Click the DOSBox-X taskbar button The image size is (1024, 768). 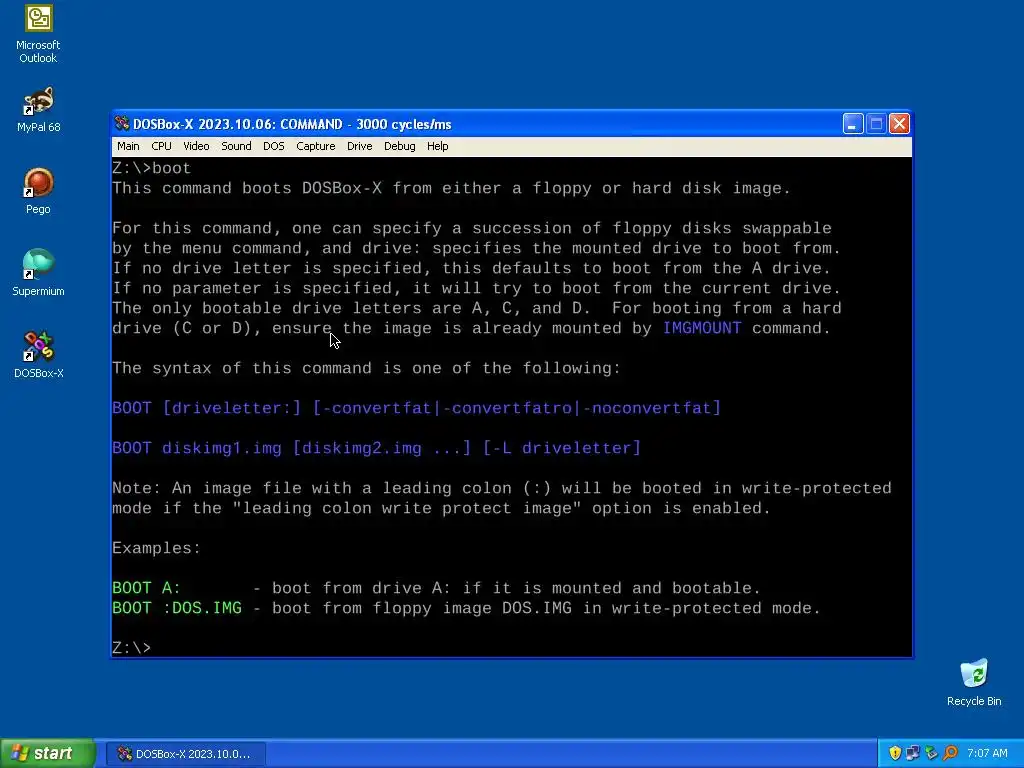tap(186, 754)
